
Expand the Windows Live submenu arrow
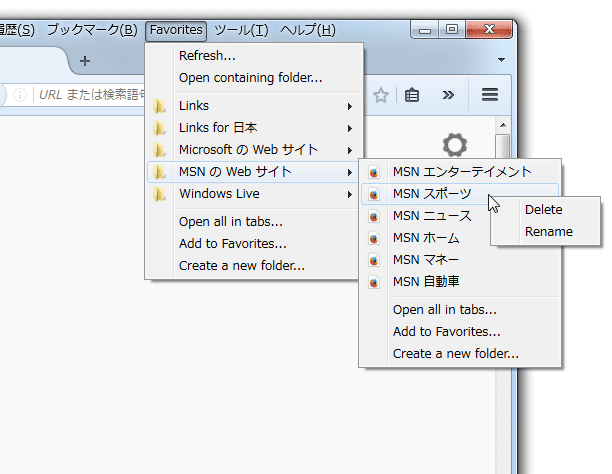coord(350,194)
